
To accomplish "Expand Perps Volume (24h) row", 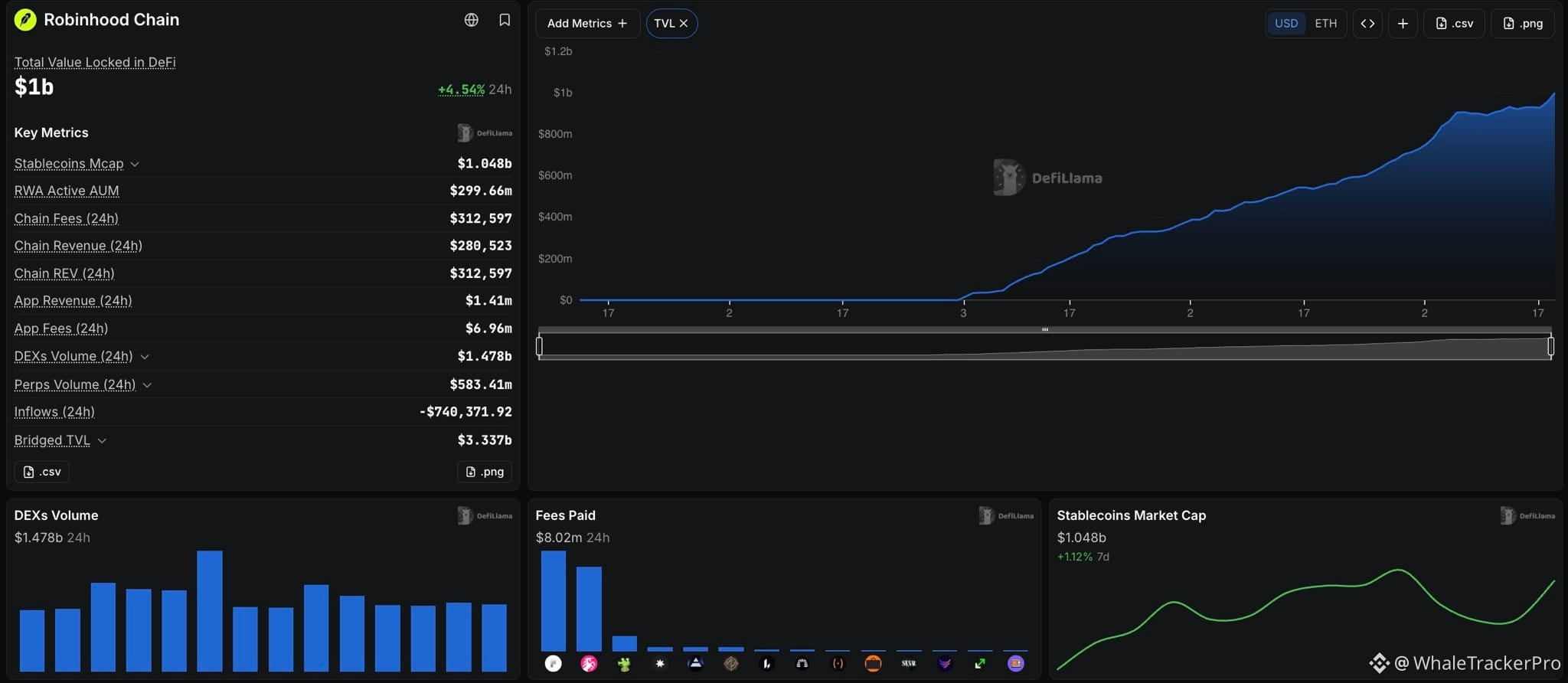I will (147, 385).
